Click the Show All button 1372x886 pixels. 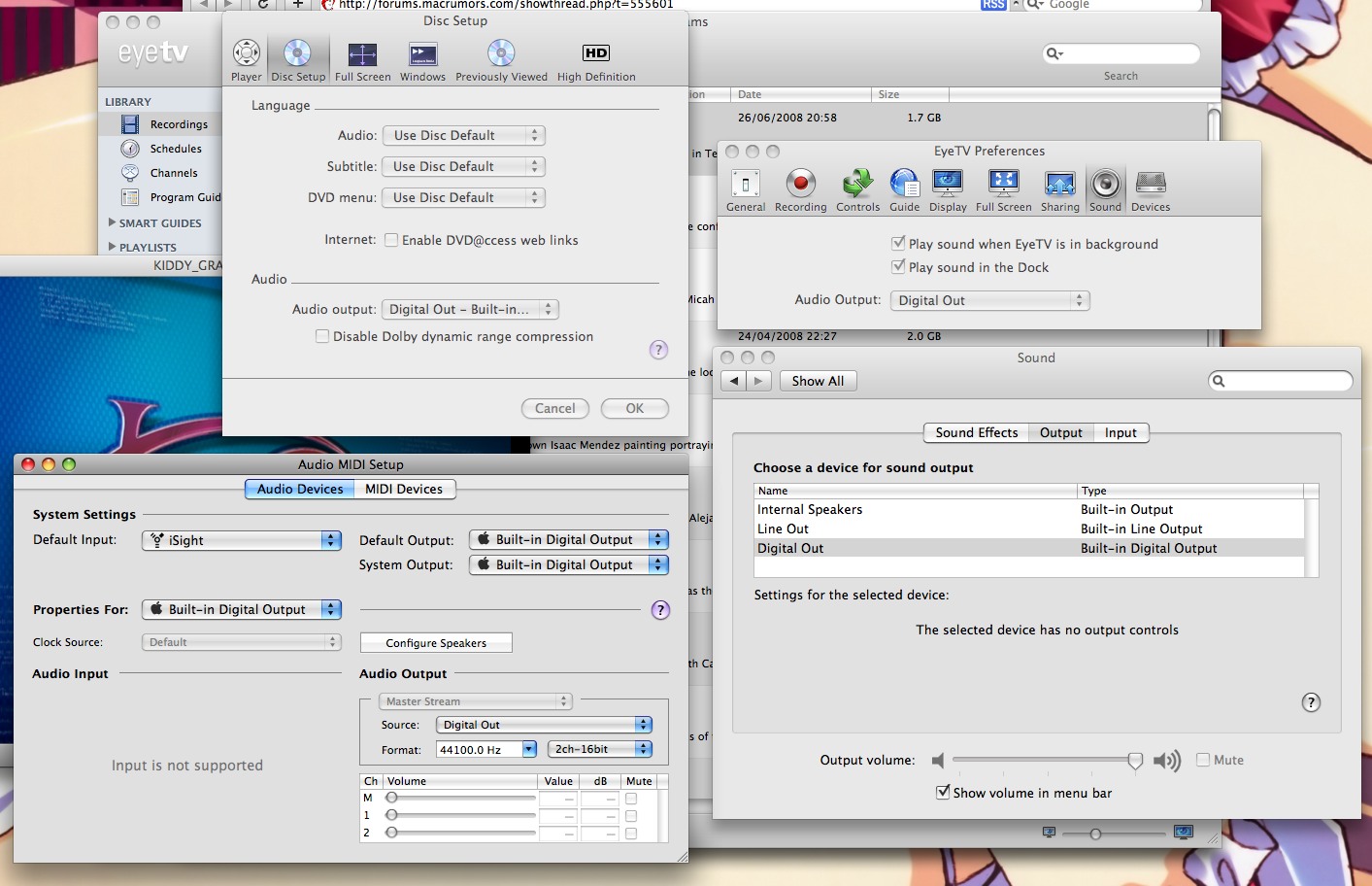pos(818,381)
